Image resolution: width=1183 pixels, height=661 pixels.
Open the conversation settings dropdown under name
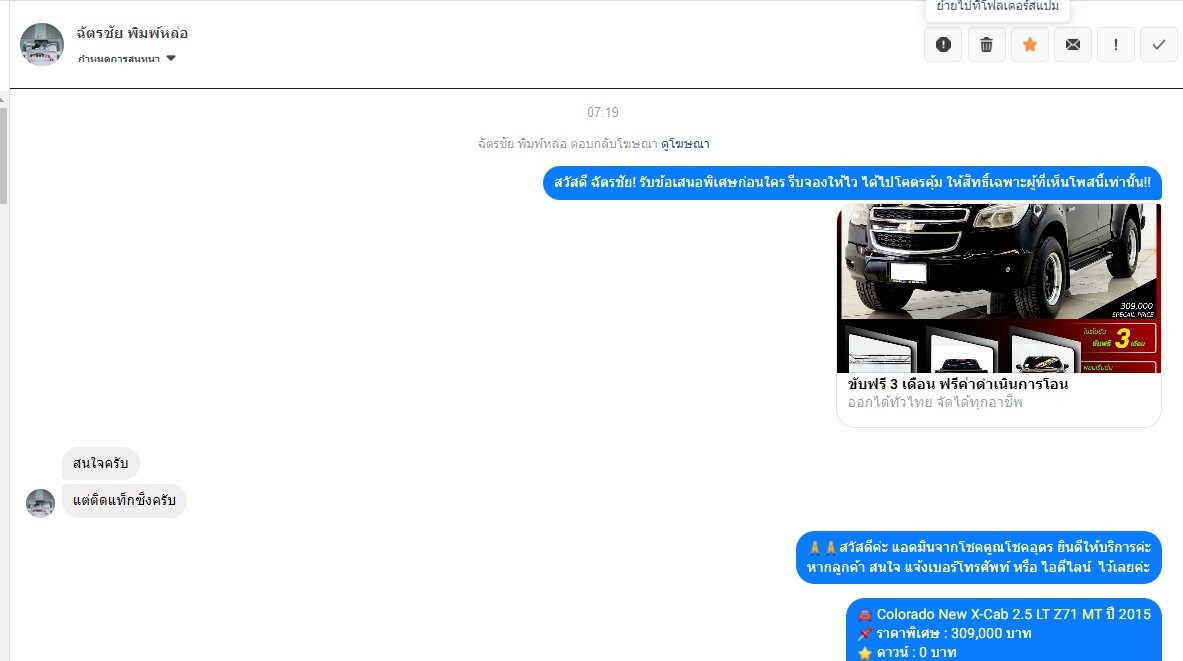click(x=127, y=59)
